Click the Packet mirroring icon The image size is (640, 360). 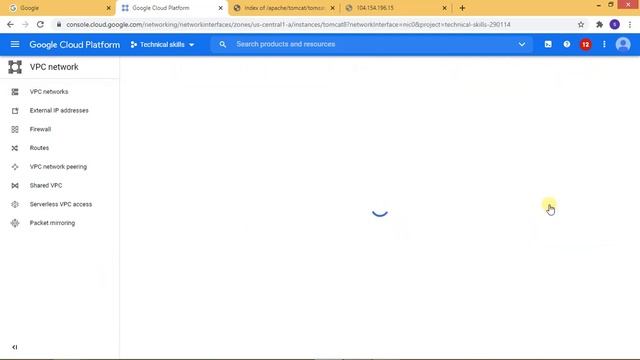click(x=15, y=223)
